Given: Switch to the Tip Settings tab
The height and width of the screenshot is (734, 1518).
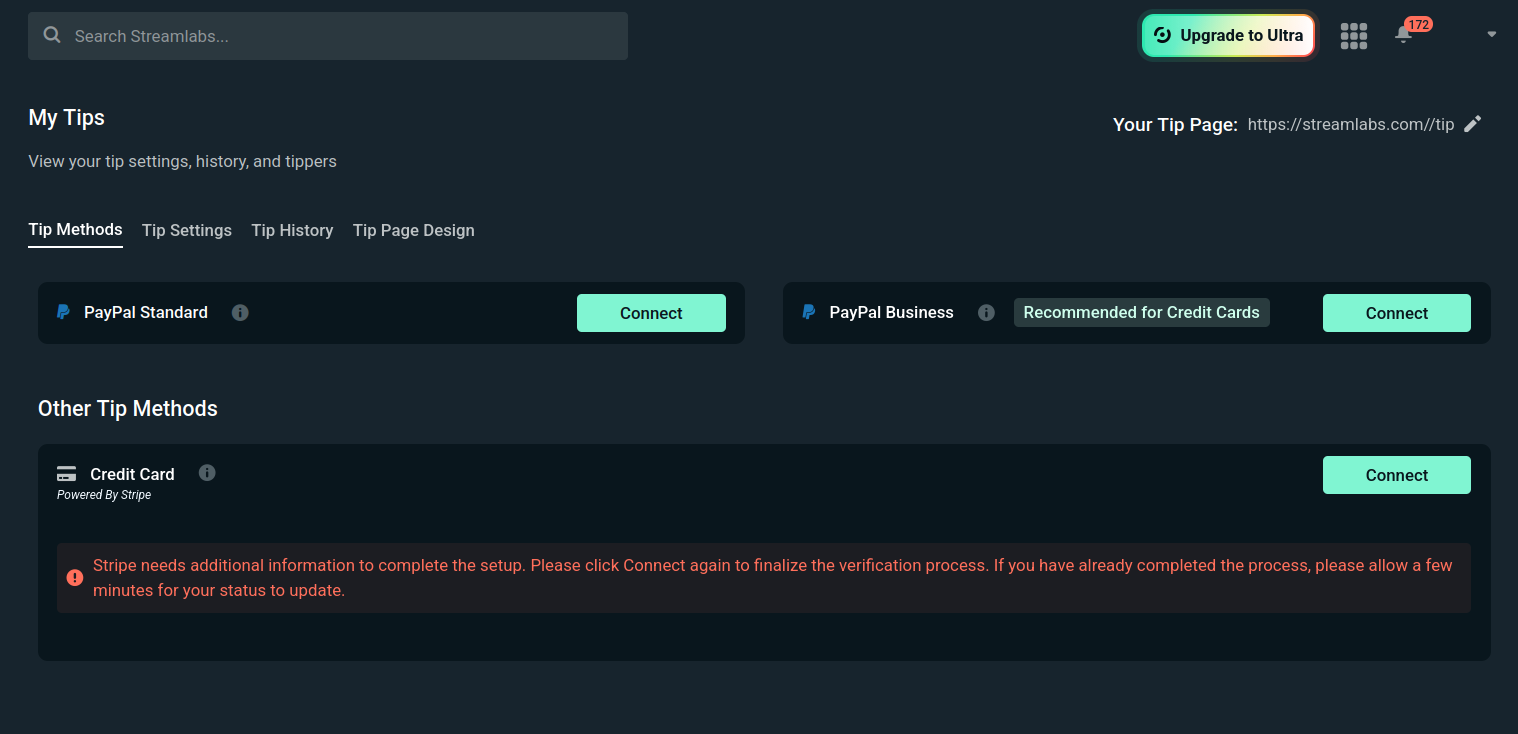Looking at the screenshot, I should [x=186, y=230].
